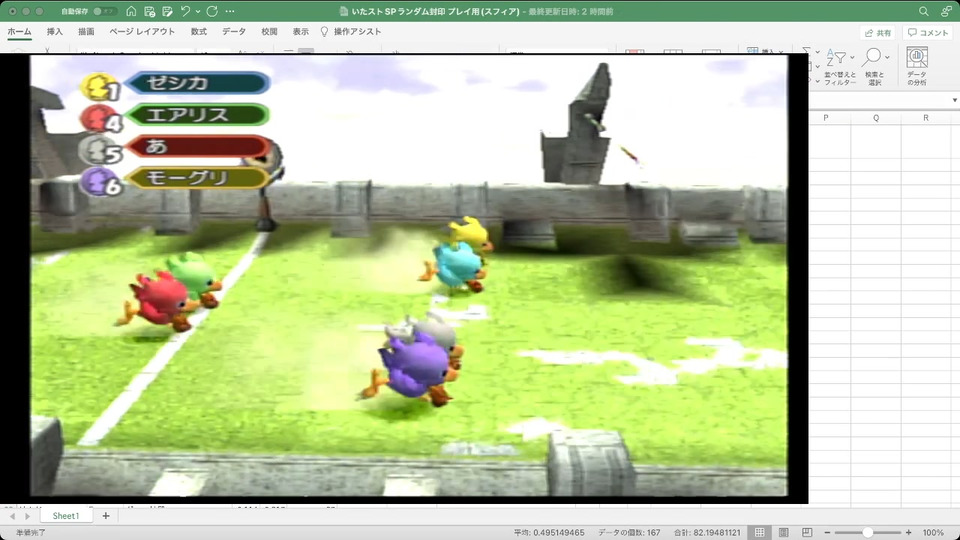Click the zoom in plus button
This screenshot has width=960, height=540.
click(908, 533)
